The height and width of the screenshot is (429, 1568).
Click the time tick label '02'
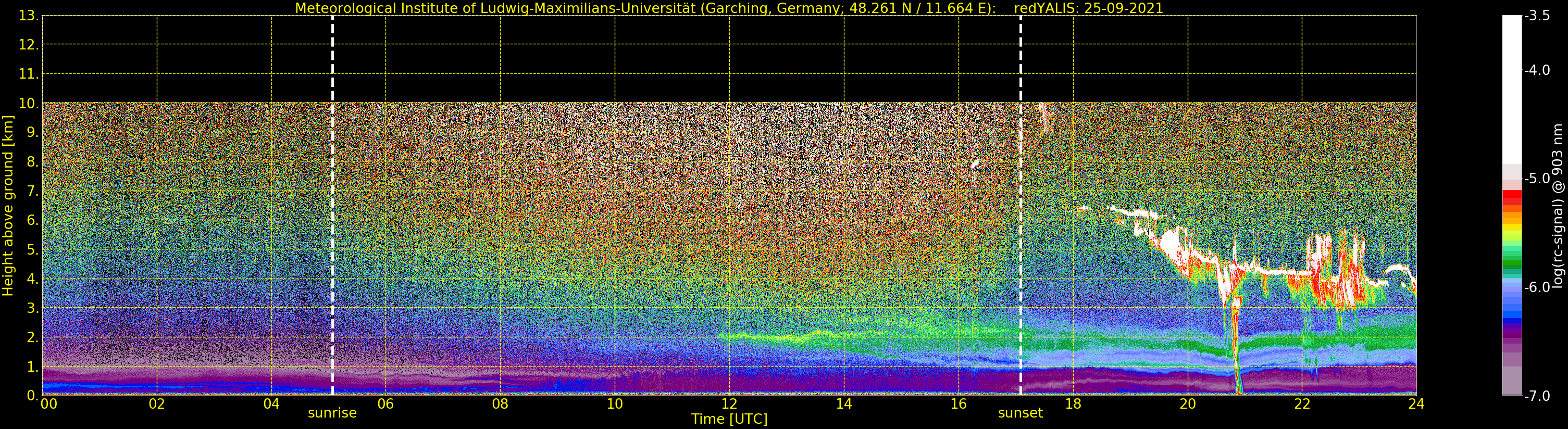[157, 404]
